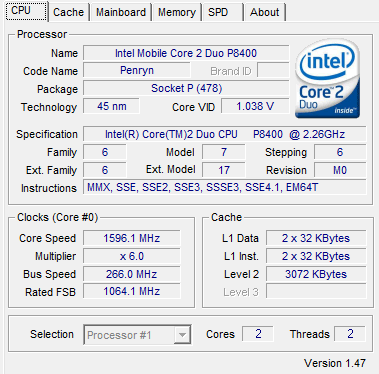Click the Instructions list field

[x=224, y=187]
